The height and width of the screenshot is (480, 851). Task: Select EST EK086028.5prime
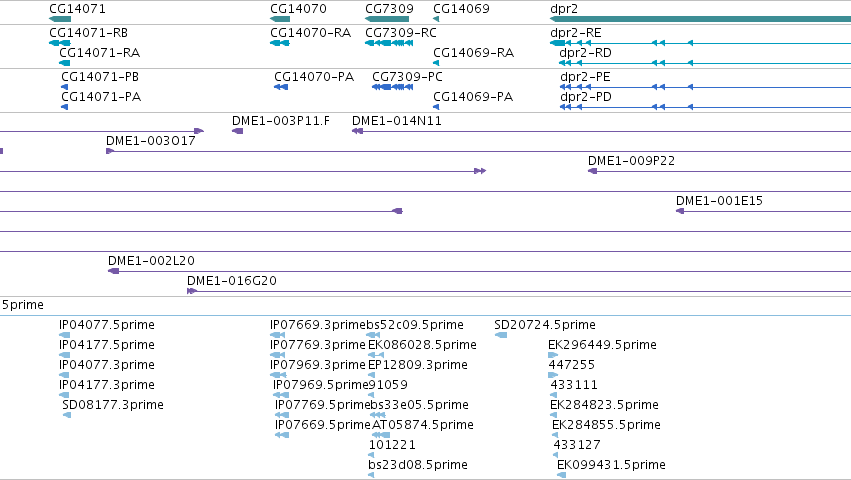(422, 345)
